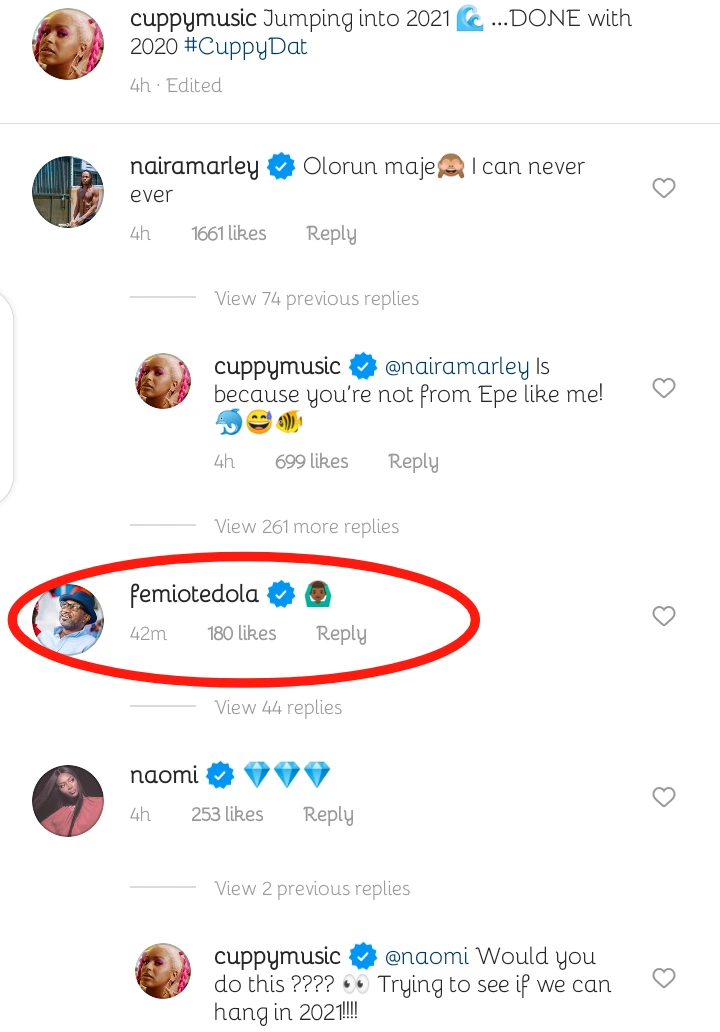Heart cuppymusic's reply to naomi
Screen dimensions: 720x1032
tap(664, 978)
